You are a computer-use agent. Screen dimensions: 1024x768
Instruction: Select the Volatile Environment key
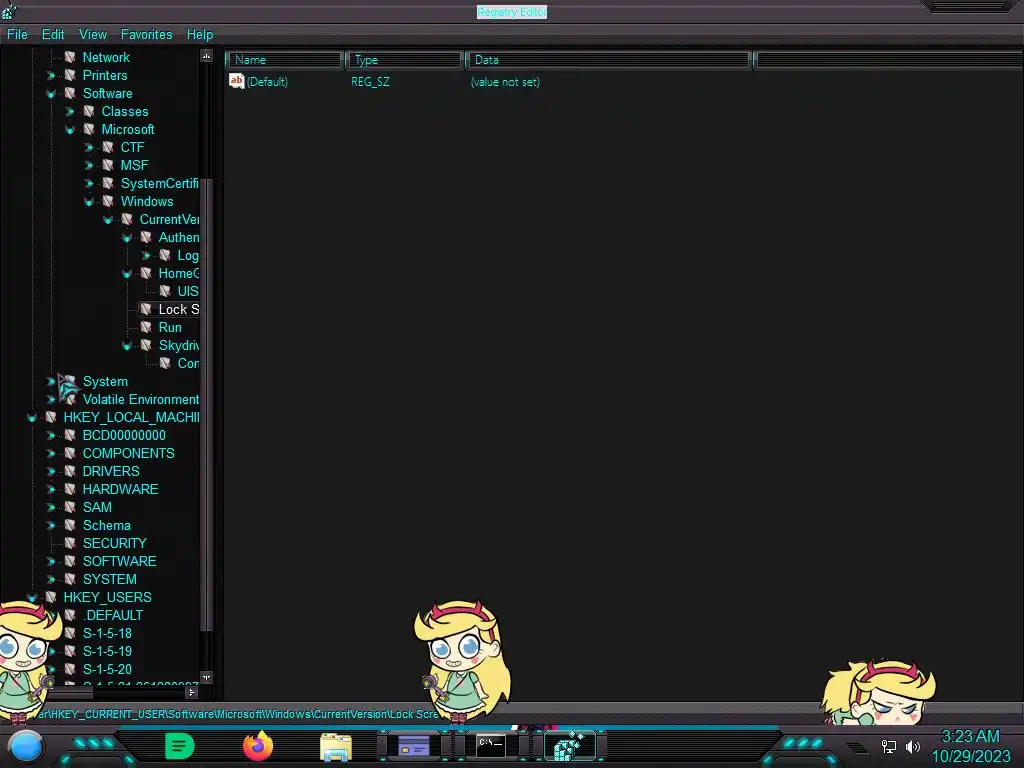[140, 400]
